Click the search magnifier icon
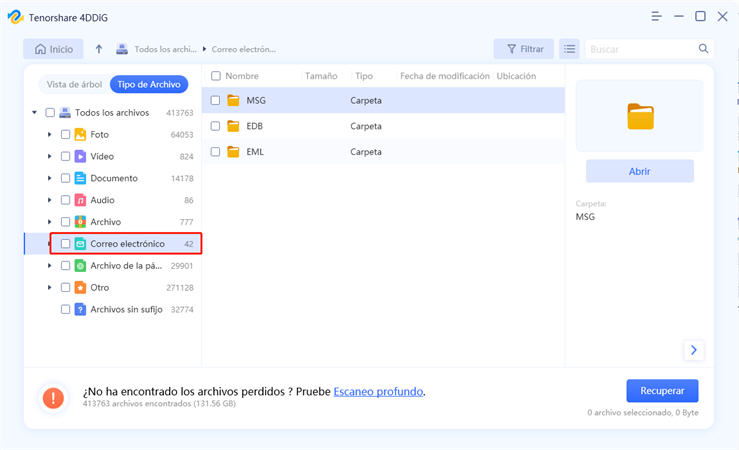The image size is (739, 450). pos(703,49)
